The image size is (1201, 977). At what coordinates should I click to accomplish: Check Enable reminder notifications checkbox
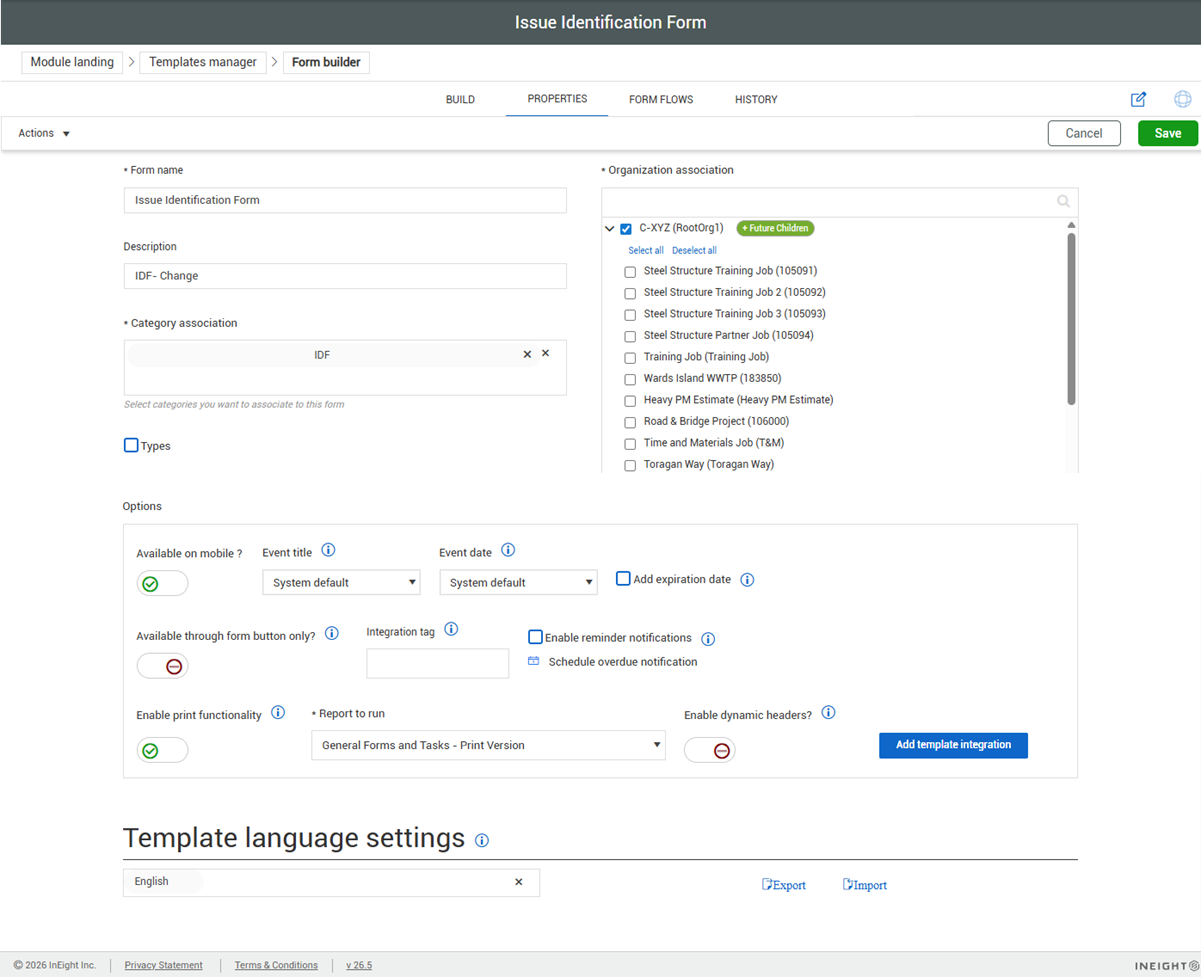click(535, 637)
